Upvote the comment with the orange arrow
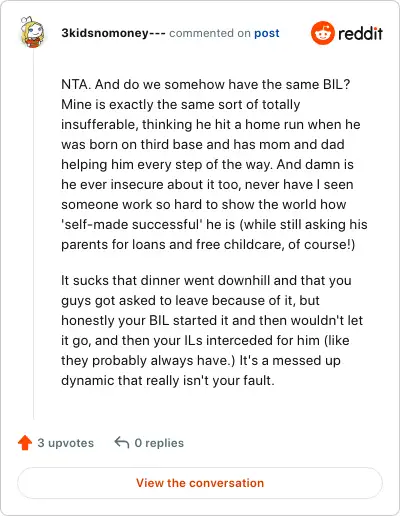This screenshot has width=400, height=516. click(x=25, y=443)
